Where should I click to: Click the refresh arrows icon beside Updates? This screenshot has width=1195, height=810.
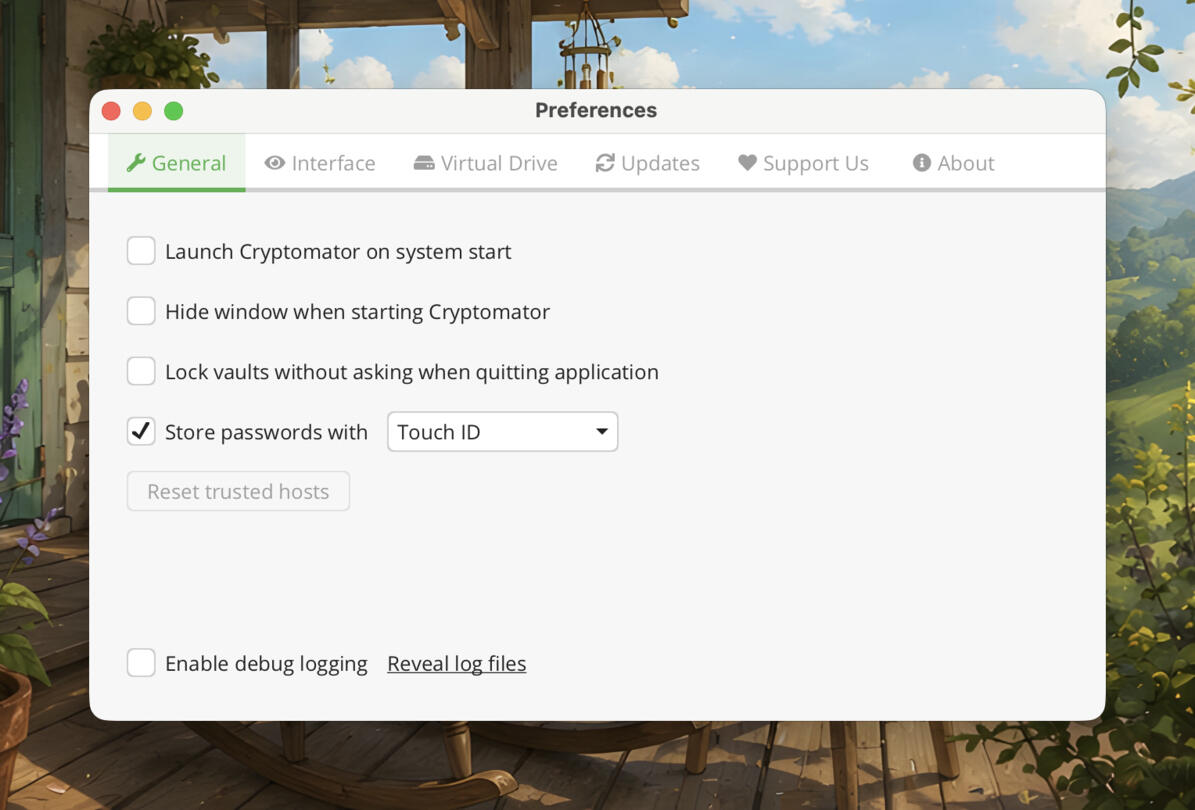(605, 163)
